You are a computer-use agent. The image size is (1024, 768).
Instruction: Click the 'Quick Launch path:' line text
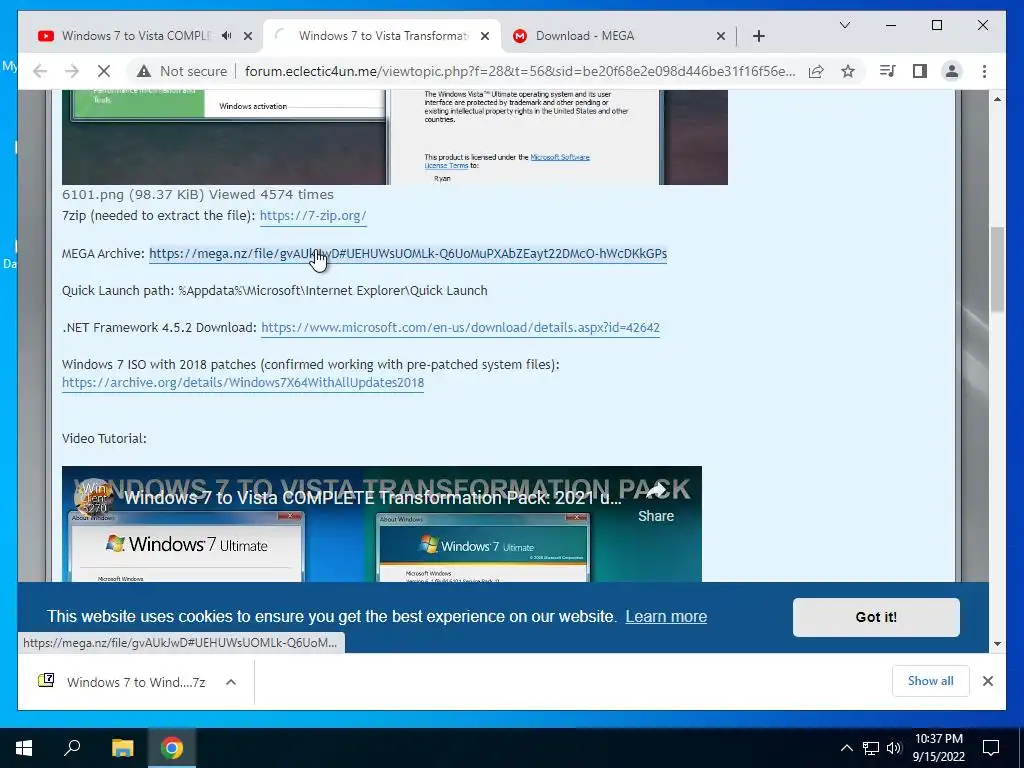click(x=274, y=291)
